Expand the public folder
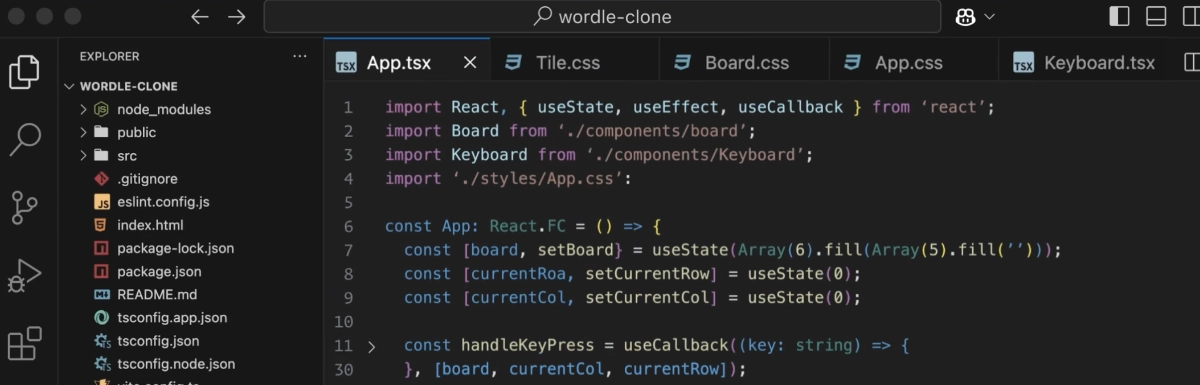Image resolution: width=1200 pixels, height=385 pixels. click(x=136, y=132)
